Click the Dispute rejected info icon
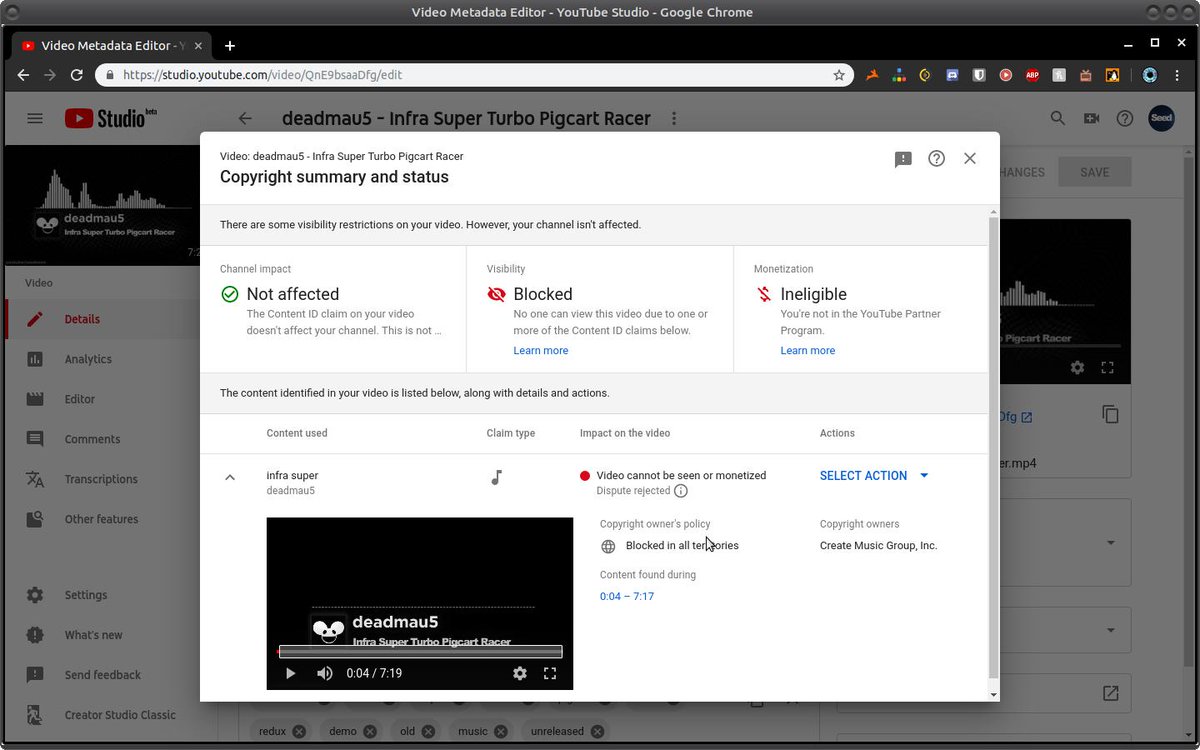Image resolution: width=1200 pixels, height=750 pixels. click(x=681, y=491)
